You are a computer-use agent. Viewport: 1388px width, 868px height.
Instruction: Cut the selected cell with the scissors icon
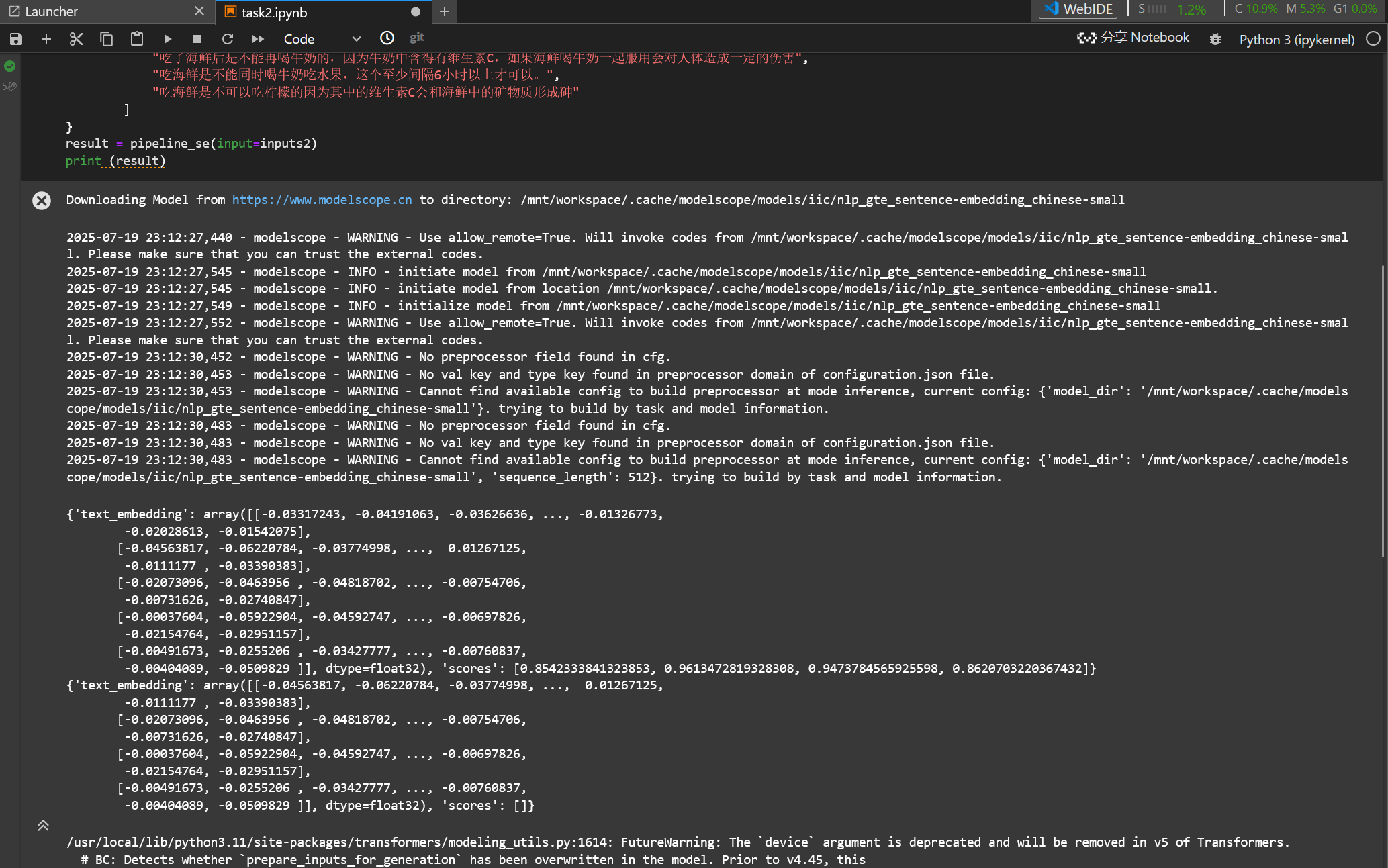pyautogui.click(x=77, y=39)
